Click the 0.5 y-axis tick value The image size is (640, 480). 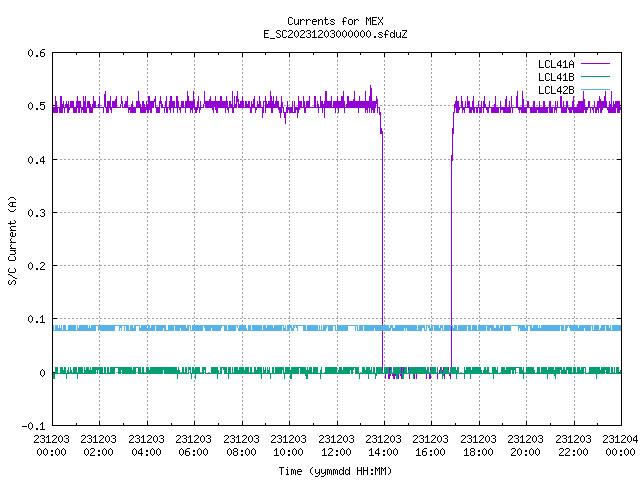(x=36, y=106)
